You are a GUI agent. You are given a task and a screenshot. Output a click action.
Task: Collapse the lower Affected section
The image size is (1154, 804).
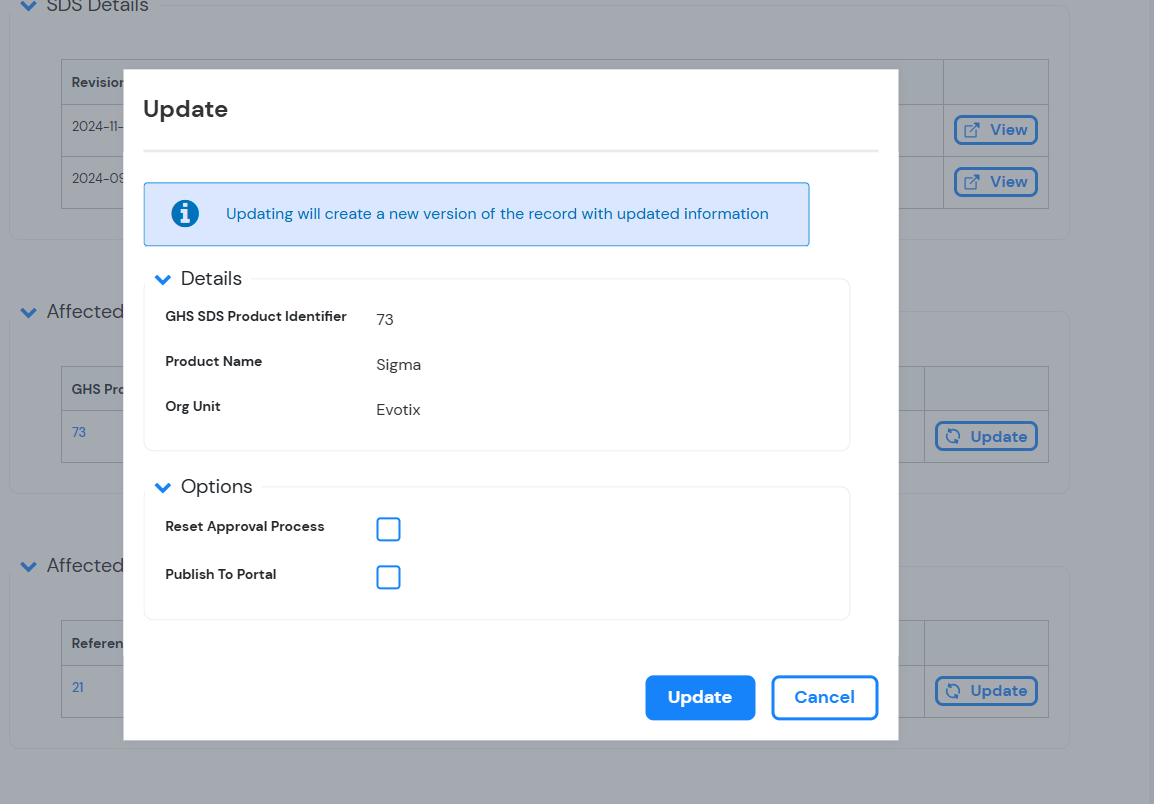(28, 566)
